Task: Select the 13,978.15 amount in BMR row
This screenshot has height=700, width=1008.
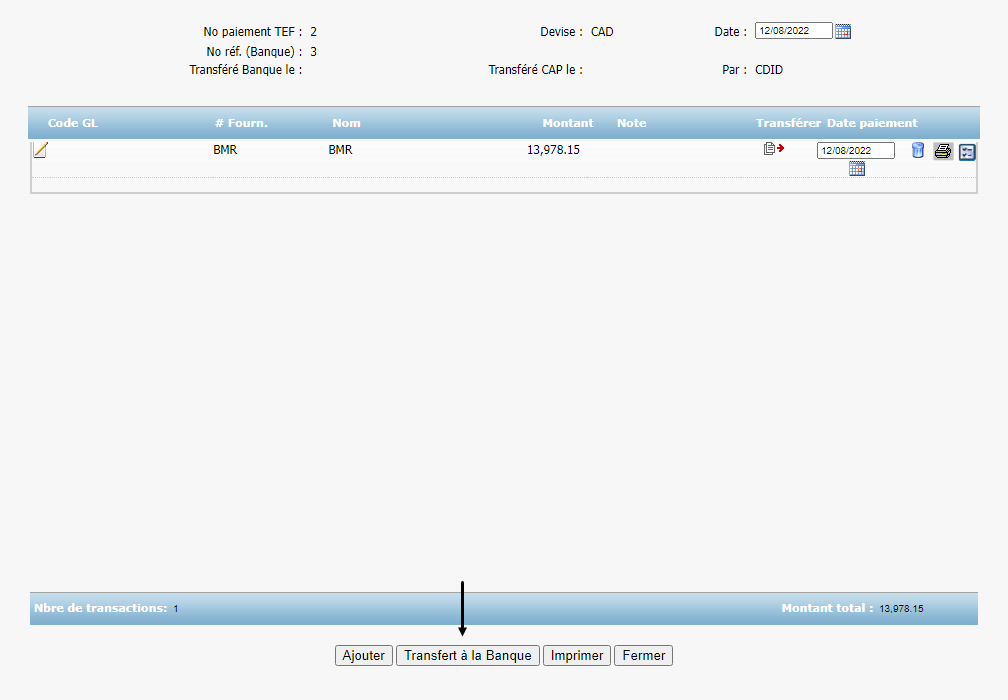Action: coord(553,150)
